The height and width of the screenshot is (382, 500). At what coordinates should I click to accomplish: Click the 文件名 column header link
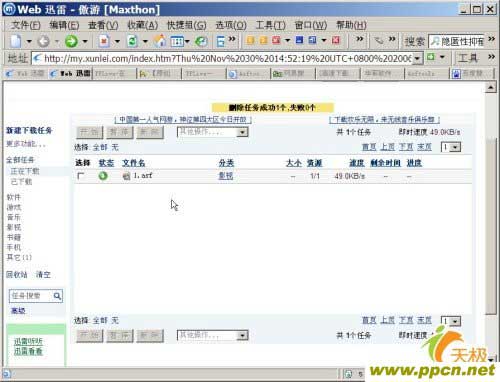tap(133, 163)
